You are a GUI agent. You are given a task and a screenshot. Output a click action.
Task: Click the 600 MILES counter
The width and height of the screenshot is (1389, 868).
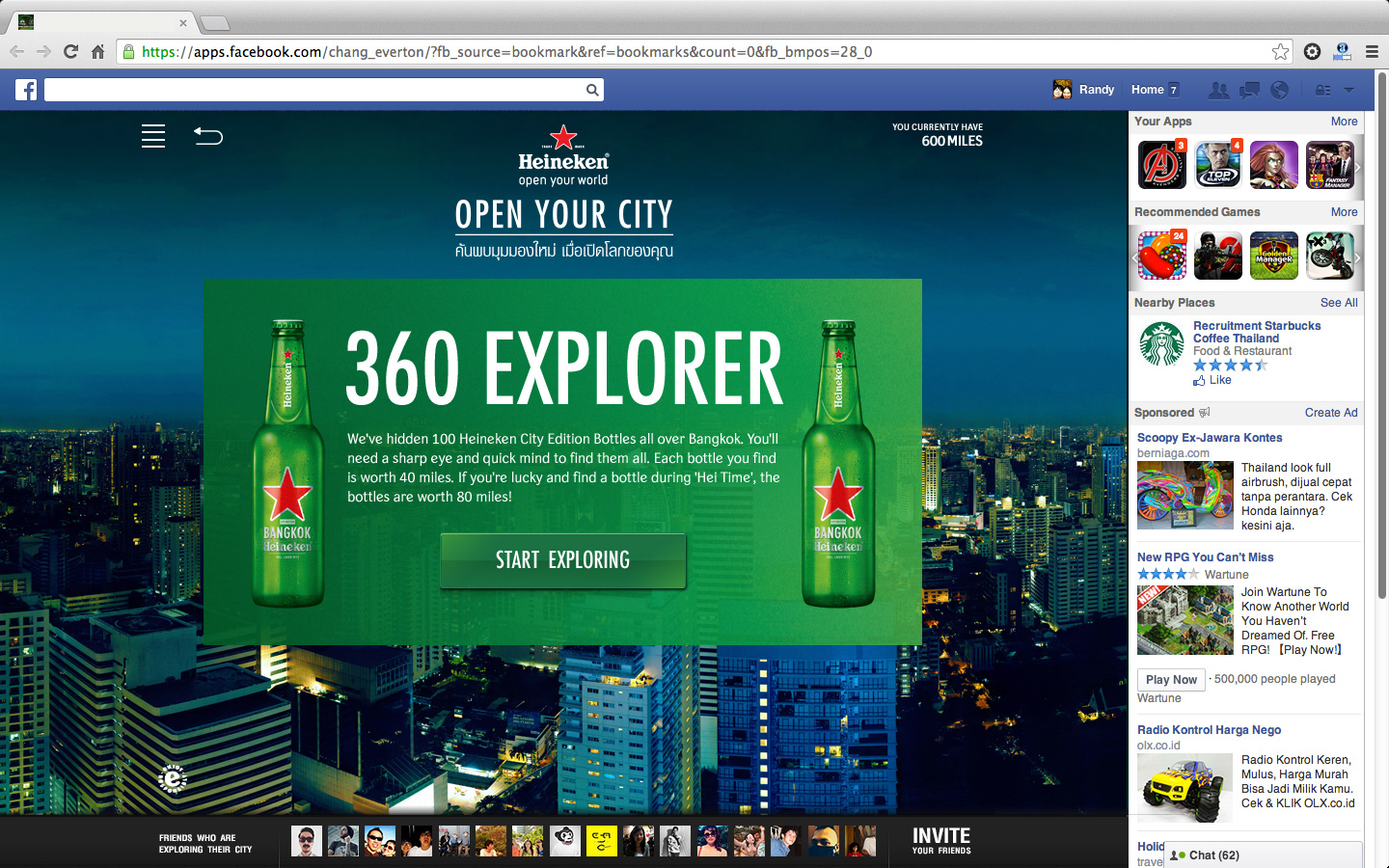[952, 142]
